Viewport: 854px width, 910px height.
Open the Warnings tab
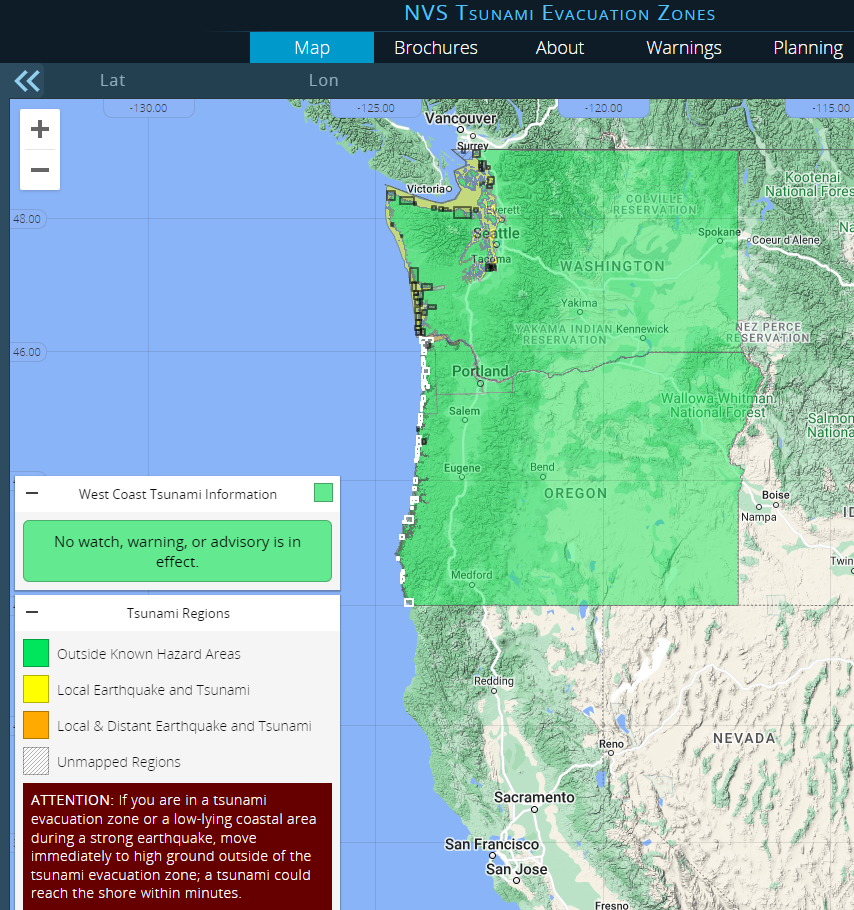[x=683, y=47]
